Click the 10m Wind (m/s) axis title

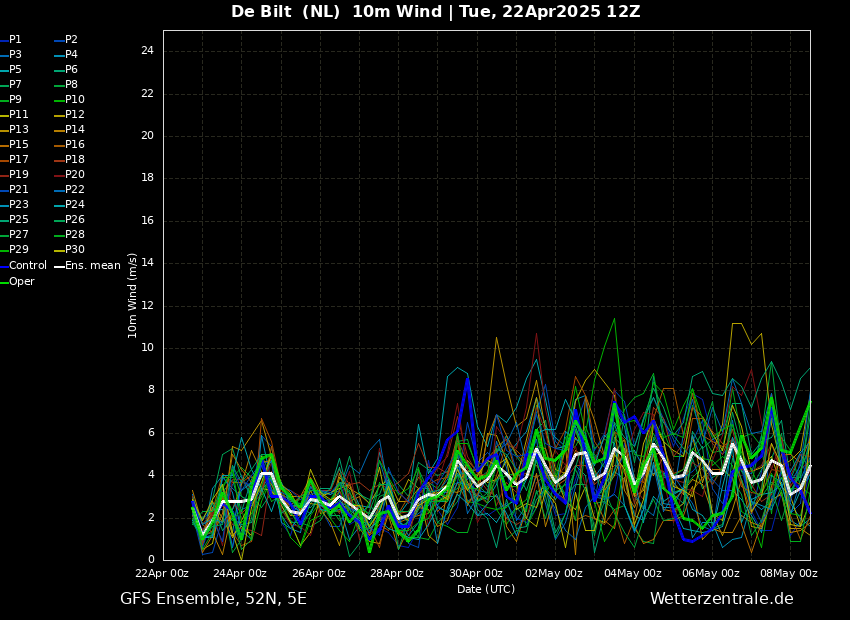click(x=133, y=295)
